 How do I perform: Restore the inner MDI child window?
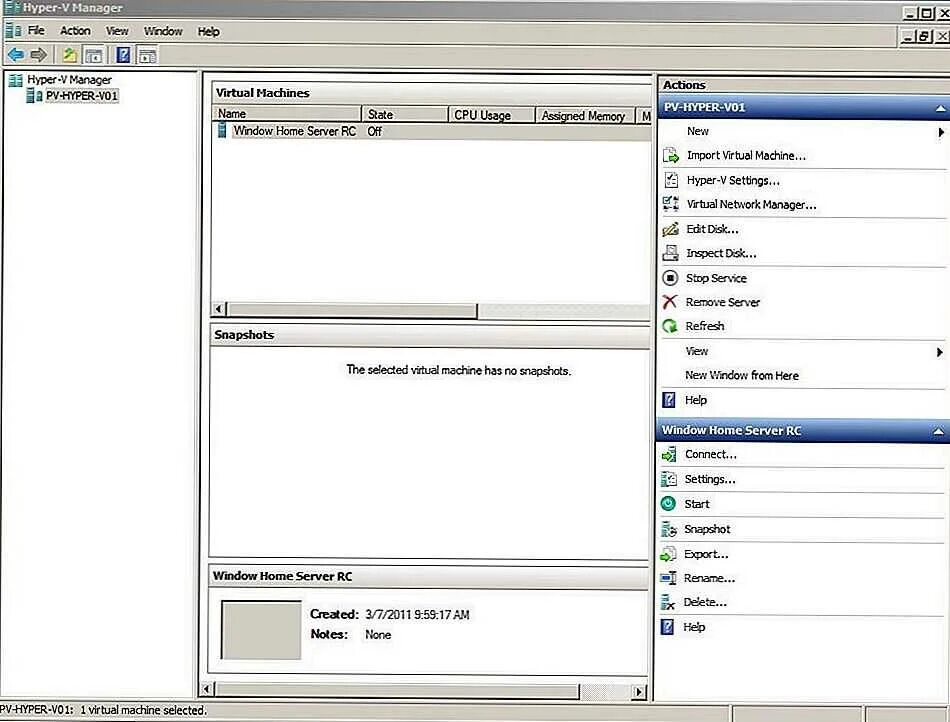click(x=922, y=37)
